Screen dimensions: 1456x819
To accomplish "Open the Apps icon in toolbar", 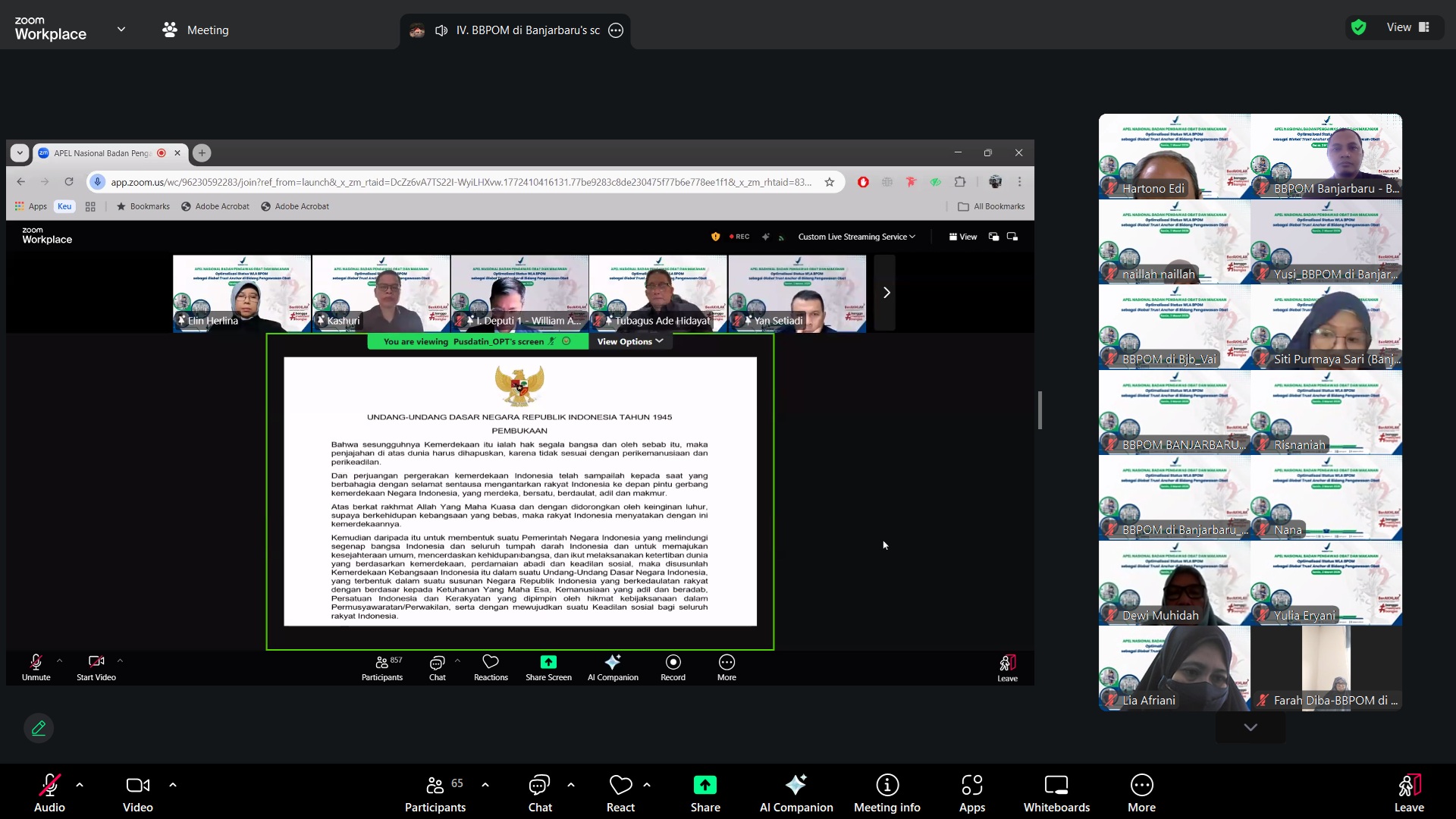I will point(971,786).
